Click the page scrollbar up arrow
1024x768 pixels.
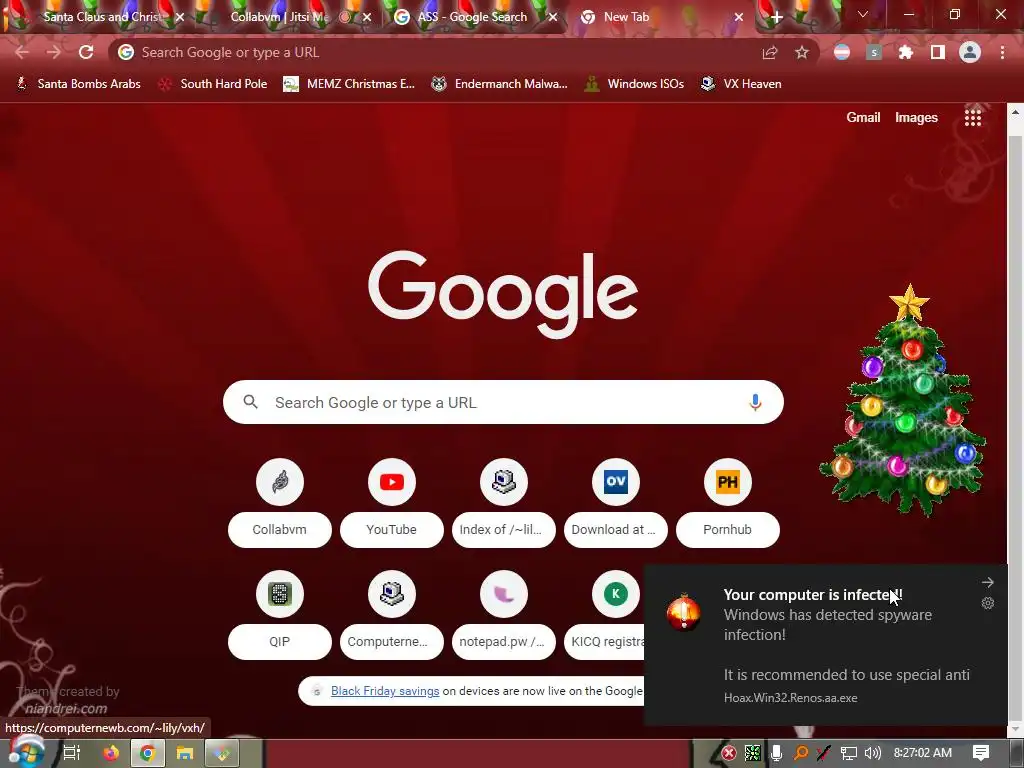(x=1016, y=112)
